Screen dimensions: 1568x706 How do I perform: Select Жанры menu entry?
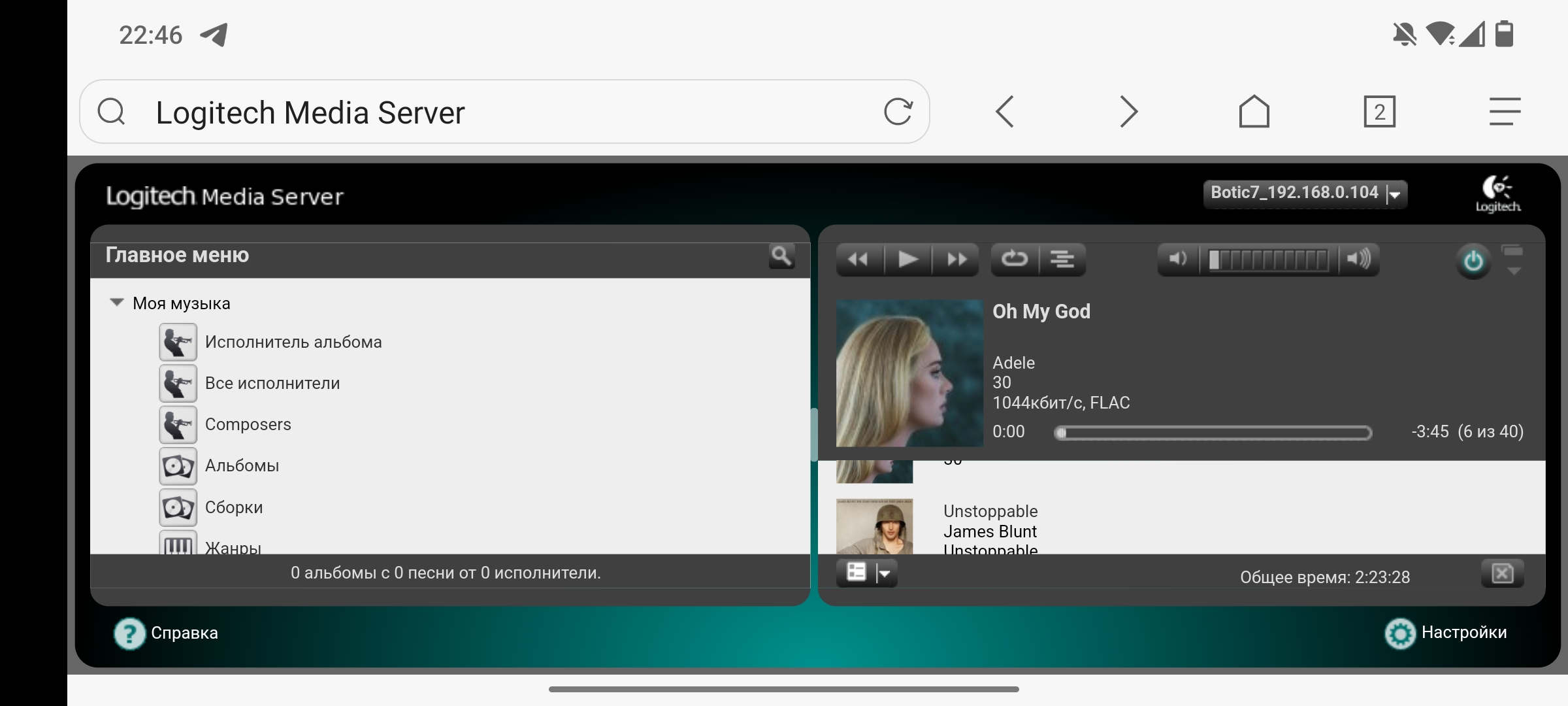click(x=233, y=546)
